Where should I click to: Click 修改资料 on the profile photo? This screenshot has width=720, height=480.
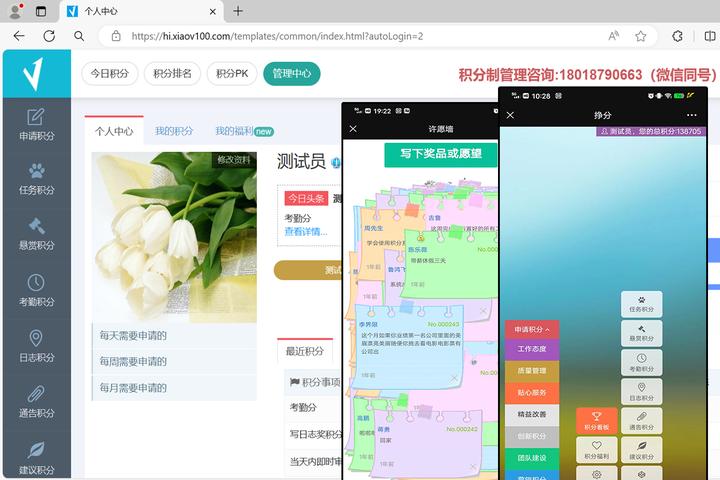tap(234, 160)
